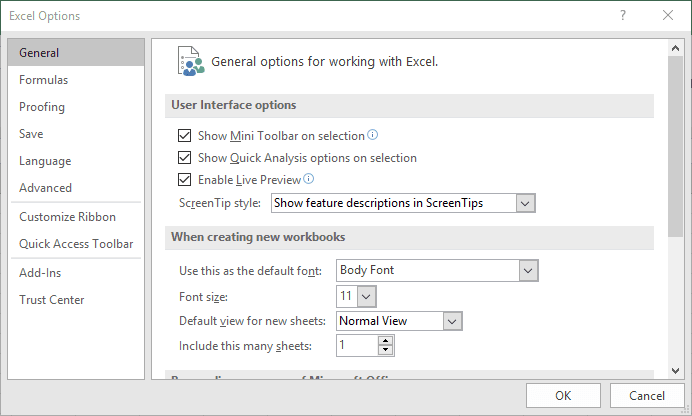
Task: Switch to the Proofing category
Action: point(76,107)
